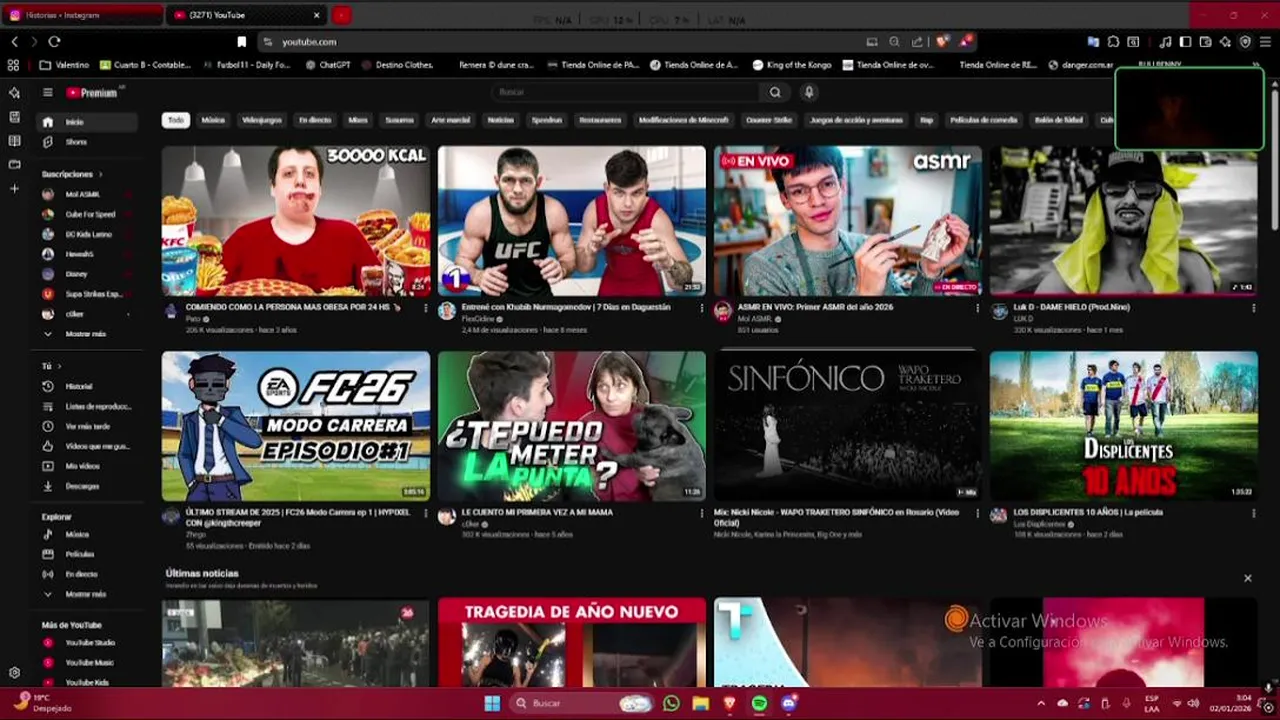Open the YouTube hamburger guide menu
Image resolution: width=1280 pixels, height=720 pixels.
click(x=47, y=92)
